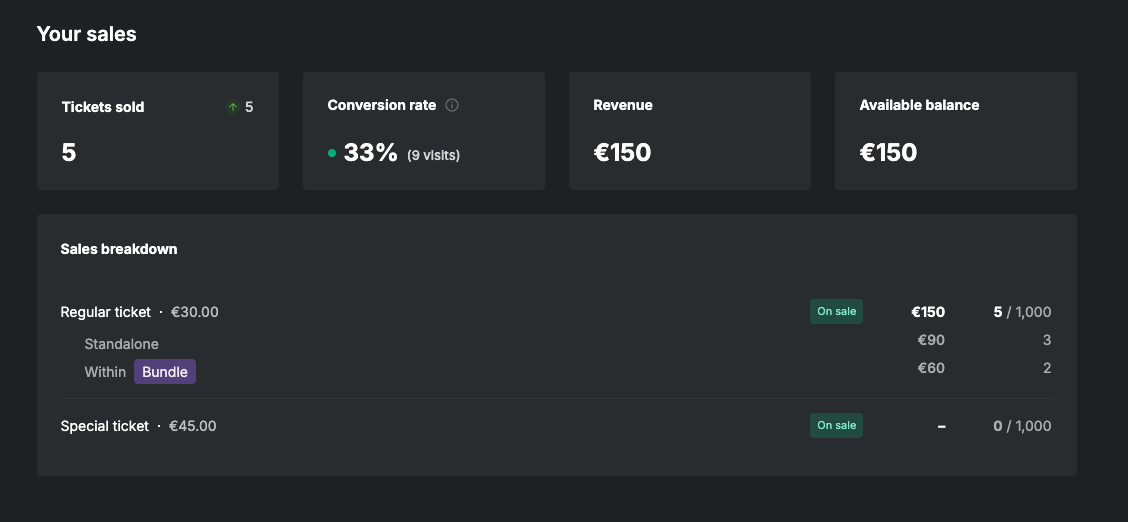Screen dimensions: 1128x522
Task: Click the €90 Standalone revenue
Action: 931,340
